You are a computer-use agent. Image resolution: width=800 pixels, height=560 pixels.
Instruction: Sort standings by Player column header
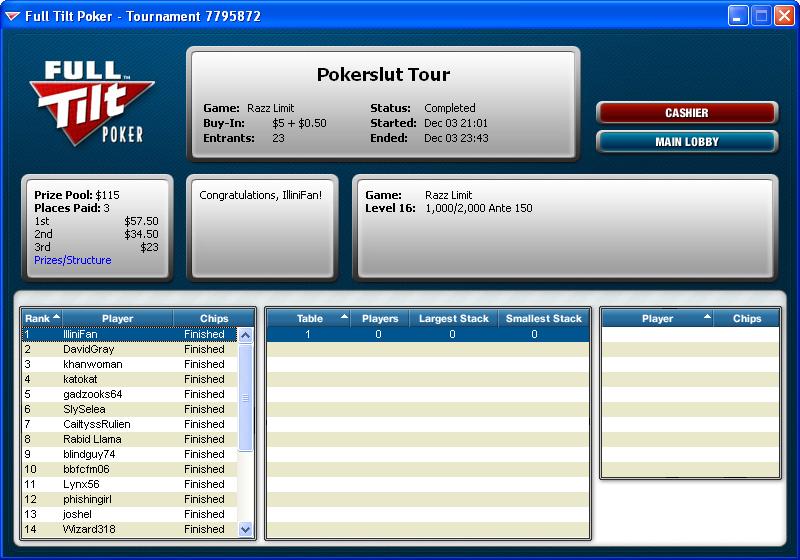point(117,318)
